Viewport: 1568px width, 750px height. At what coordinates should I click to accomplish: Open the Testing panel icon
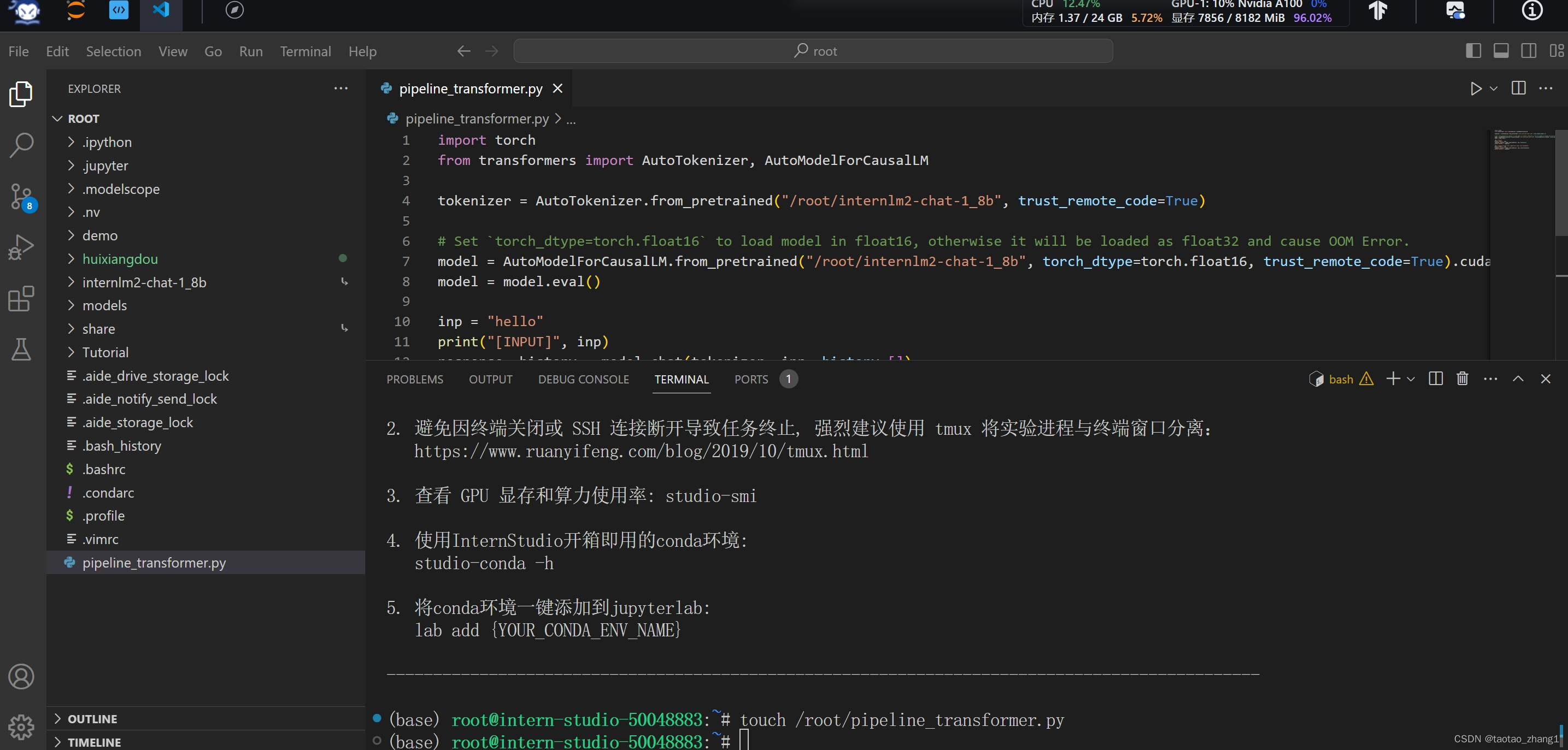click(x=21, y=350)
